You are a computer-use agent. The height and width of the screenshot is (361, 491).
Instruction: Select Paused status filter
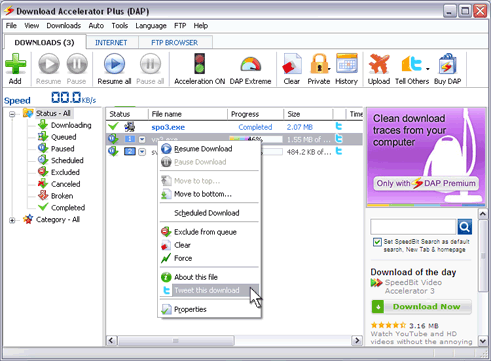click(63, 149)
